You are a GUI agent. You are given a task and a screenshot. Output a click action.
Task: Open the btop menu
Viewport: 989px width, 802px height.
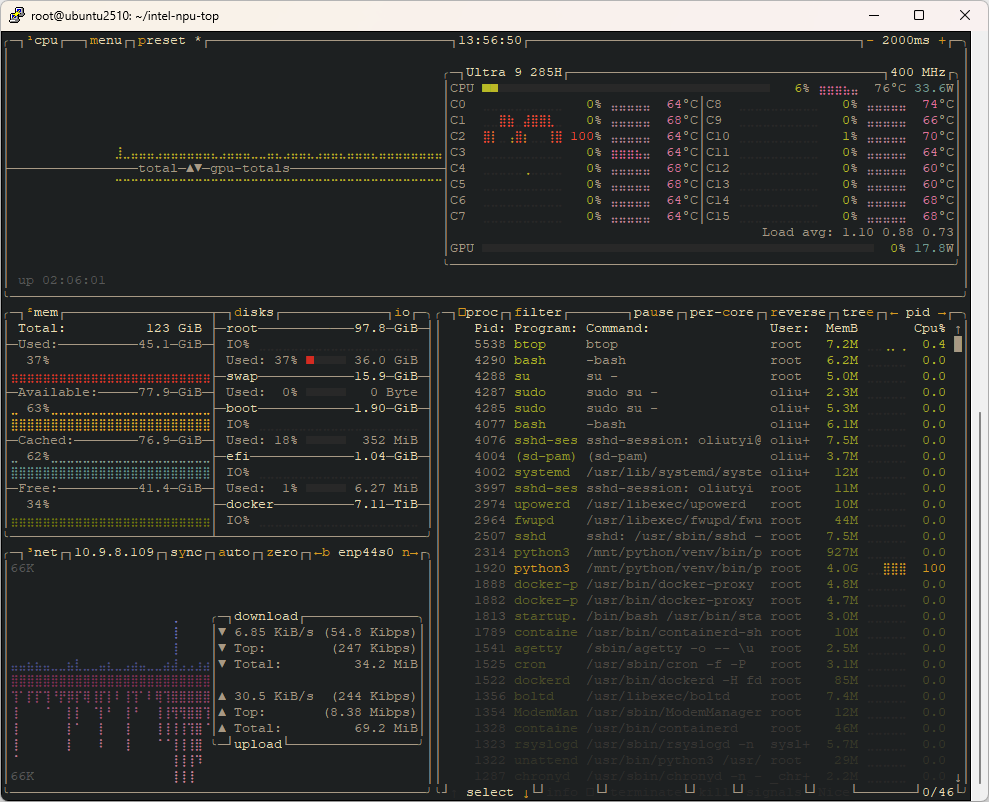point(106,41)
